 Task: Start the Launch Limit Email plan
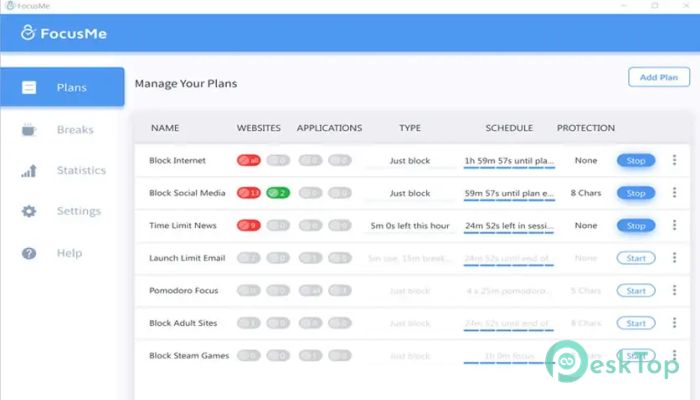[636, 258]
